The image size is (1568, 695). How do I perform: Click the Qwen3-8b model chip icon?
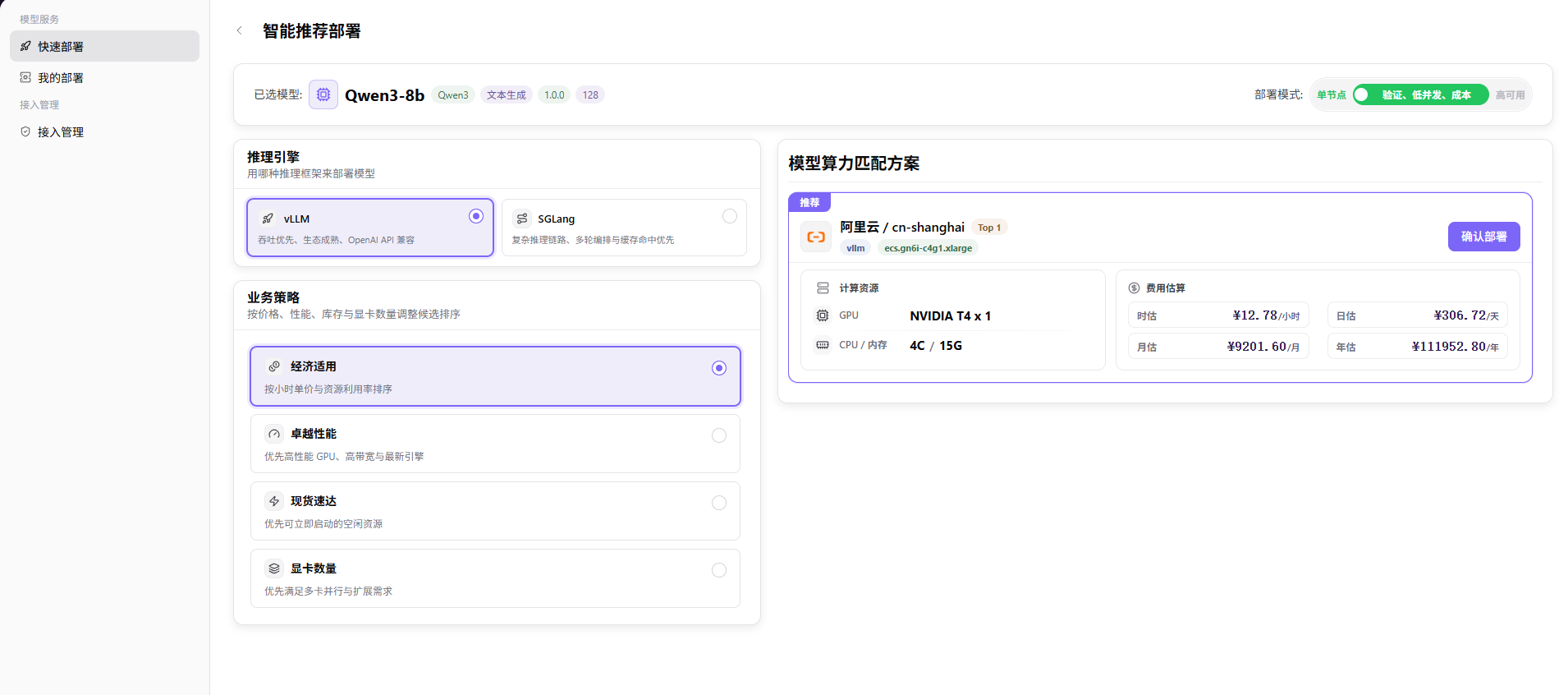[x=323, y=94]
